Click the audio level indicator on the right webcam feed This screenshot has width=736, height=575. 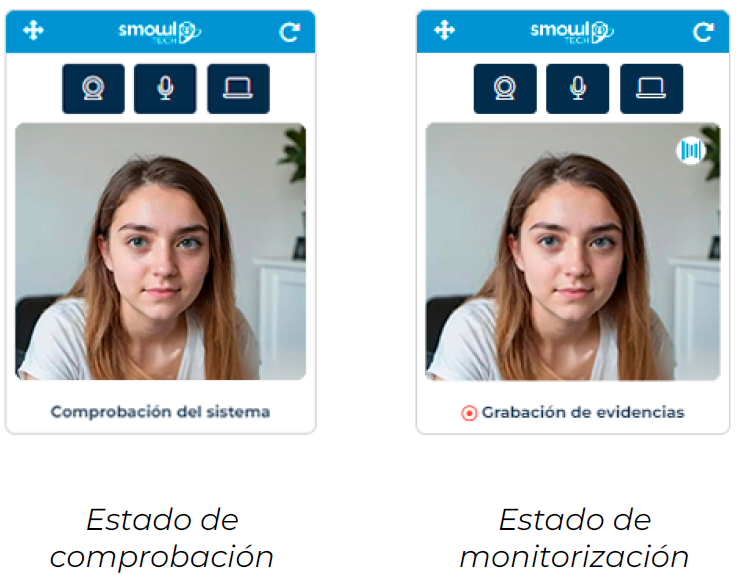click(x=691, y=151)
